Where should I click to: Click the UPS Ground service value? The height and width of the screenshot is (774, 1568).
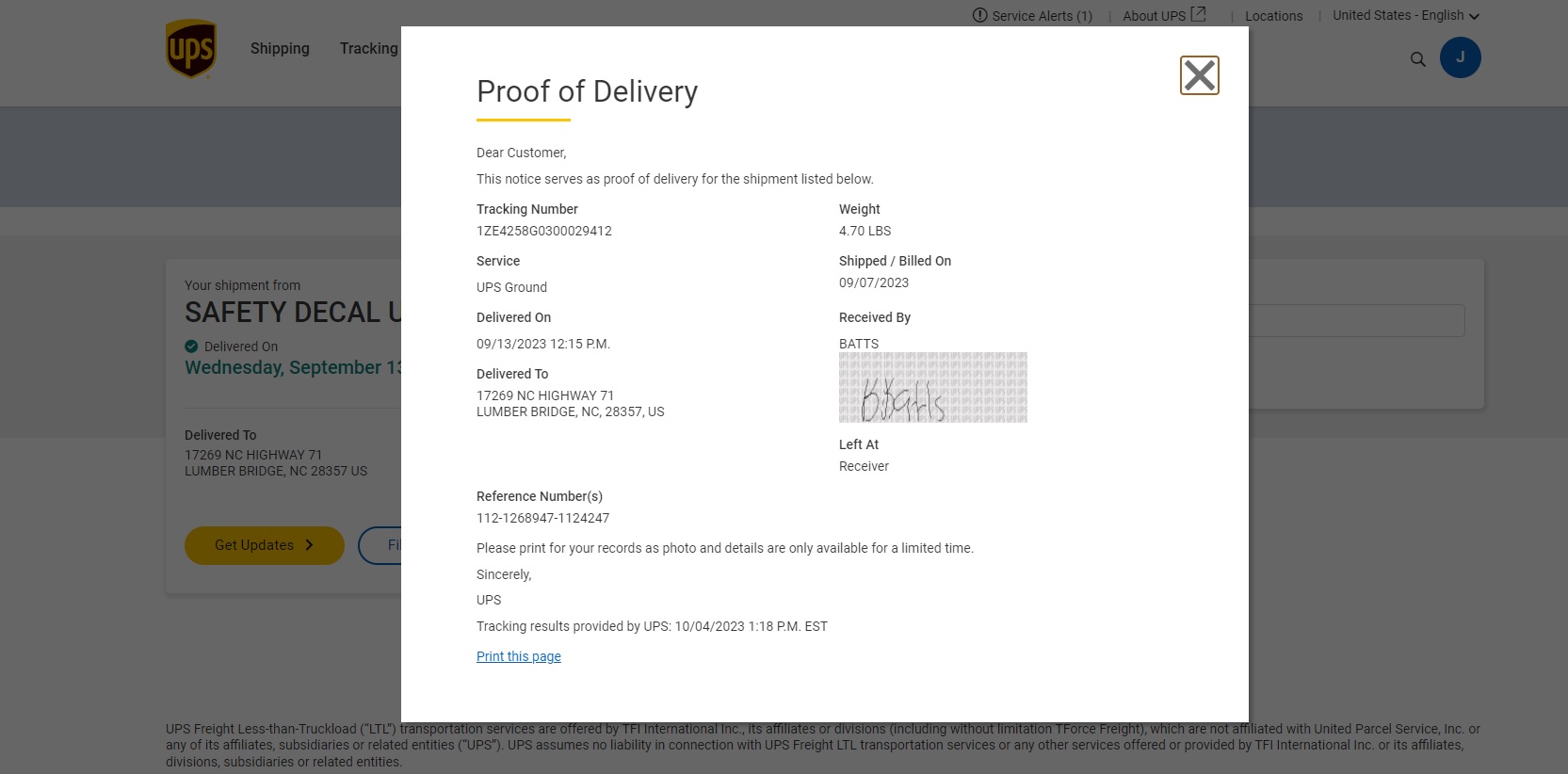point(511,287)
